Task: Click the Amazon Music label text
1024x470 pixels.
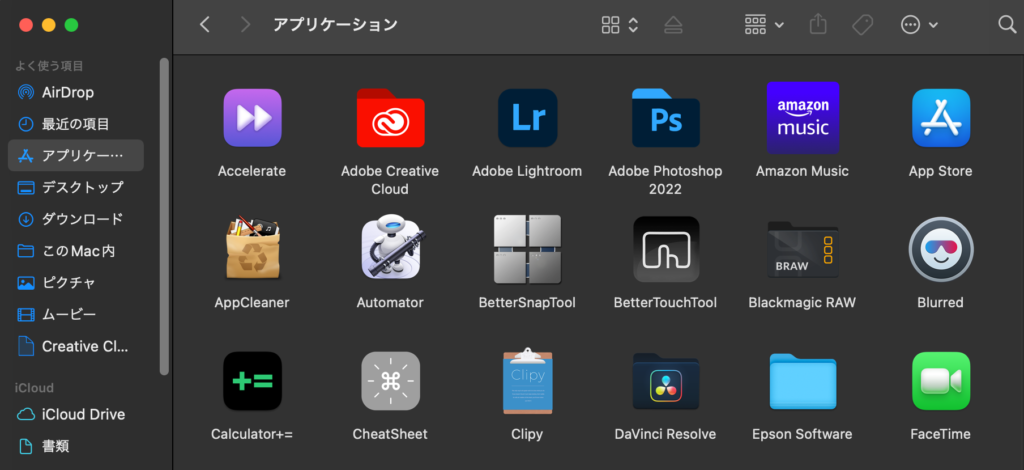Action: click(x=803, y=172)
